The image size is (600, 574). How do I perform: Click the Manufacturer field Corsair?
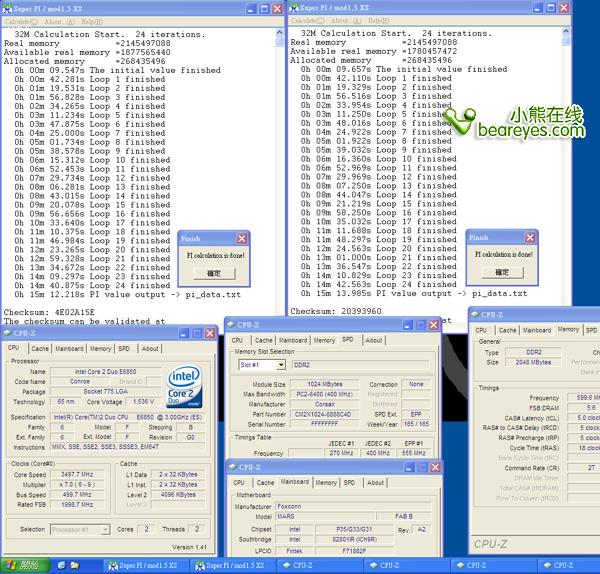coord(324,404)
